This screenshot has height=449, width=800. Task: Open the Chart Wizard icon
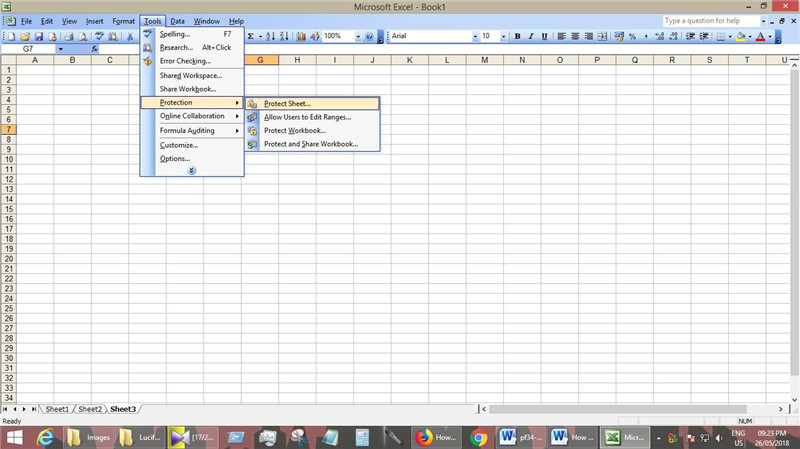pyautogui.click(x=301, y=36)
